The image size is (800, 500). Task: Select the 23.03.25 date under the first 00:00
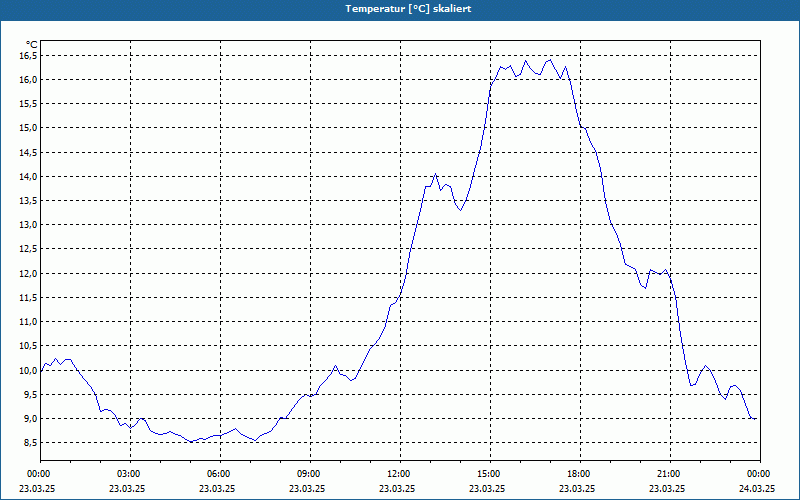pyautogui.click(x=37, y=488)
